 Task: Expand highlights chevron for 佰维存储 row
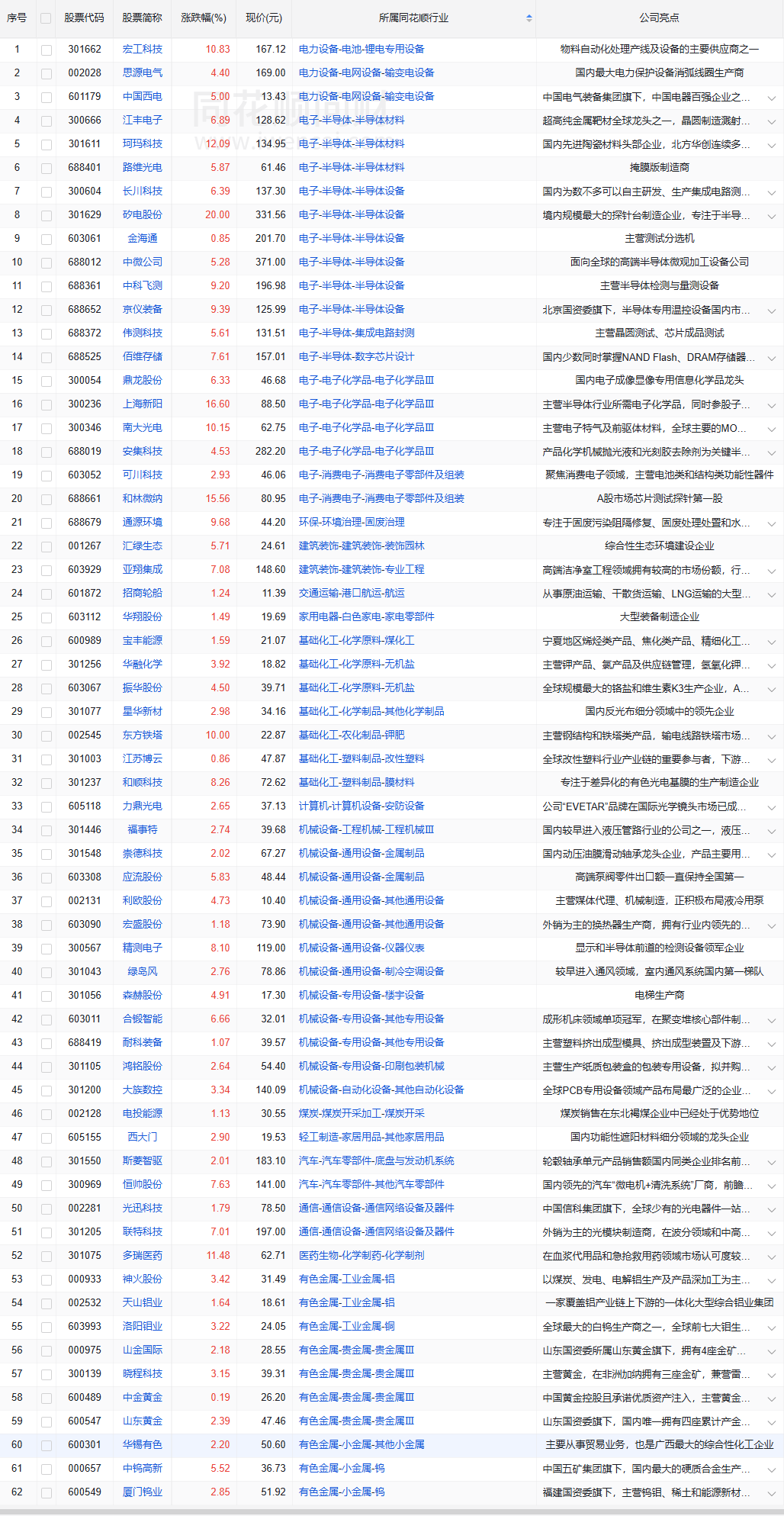click(x=772, y=358)
